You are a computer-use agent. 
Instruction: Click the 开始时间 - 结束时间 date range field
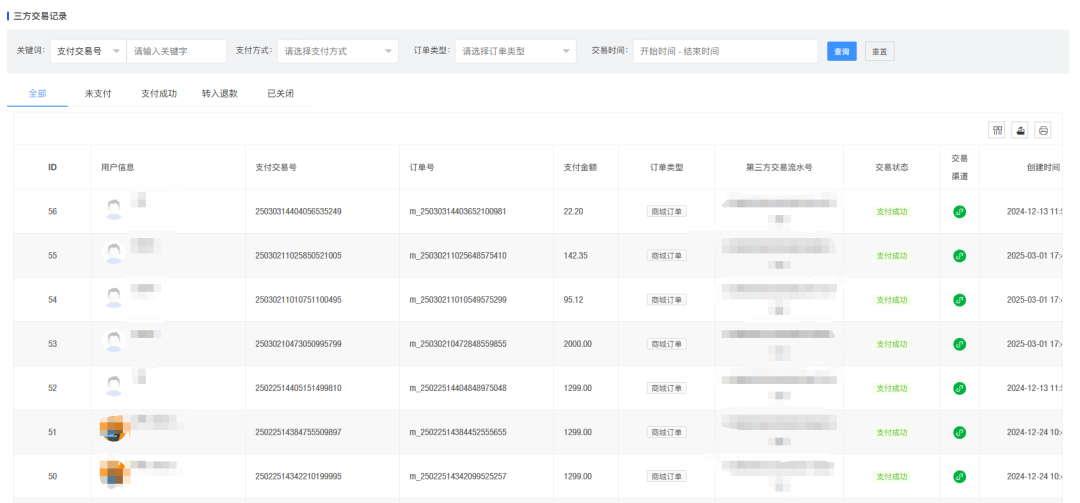pyautogui.click(x=725, y=51)
